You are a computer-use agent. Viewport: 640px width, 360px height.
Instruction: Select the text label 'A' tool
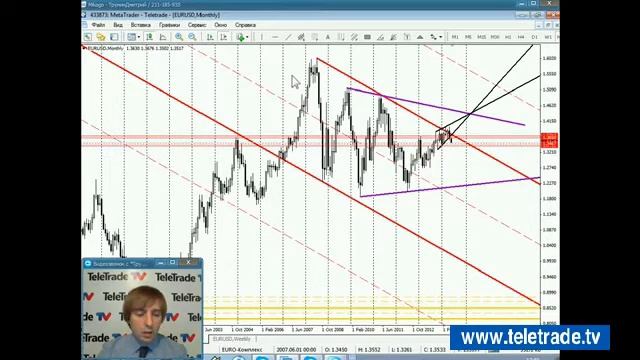[x=327, y=37]
